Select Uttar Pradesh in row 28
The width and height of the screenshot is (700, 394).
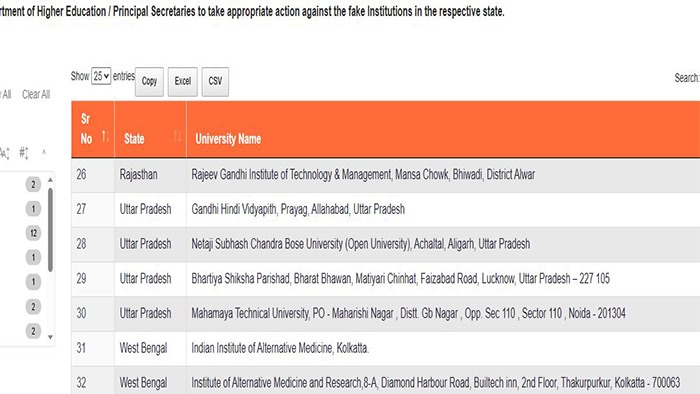point(146,244)
